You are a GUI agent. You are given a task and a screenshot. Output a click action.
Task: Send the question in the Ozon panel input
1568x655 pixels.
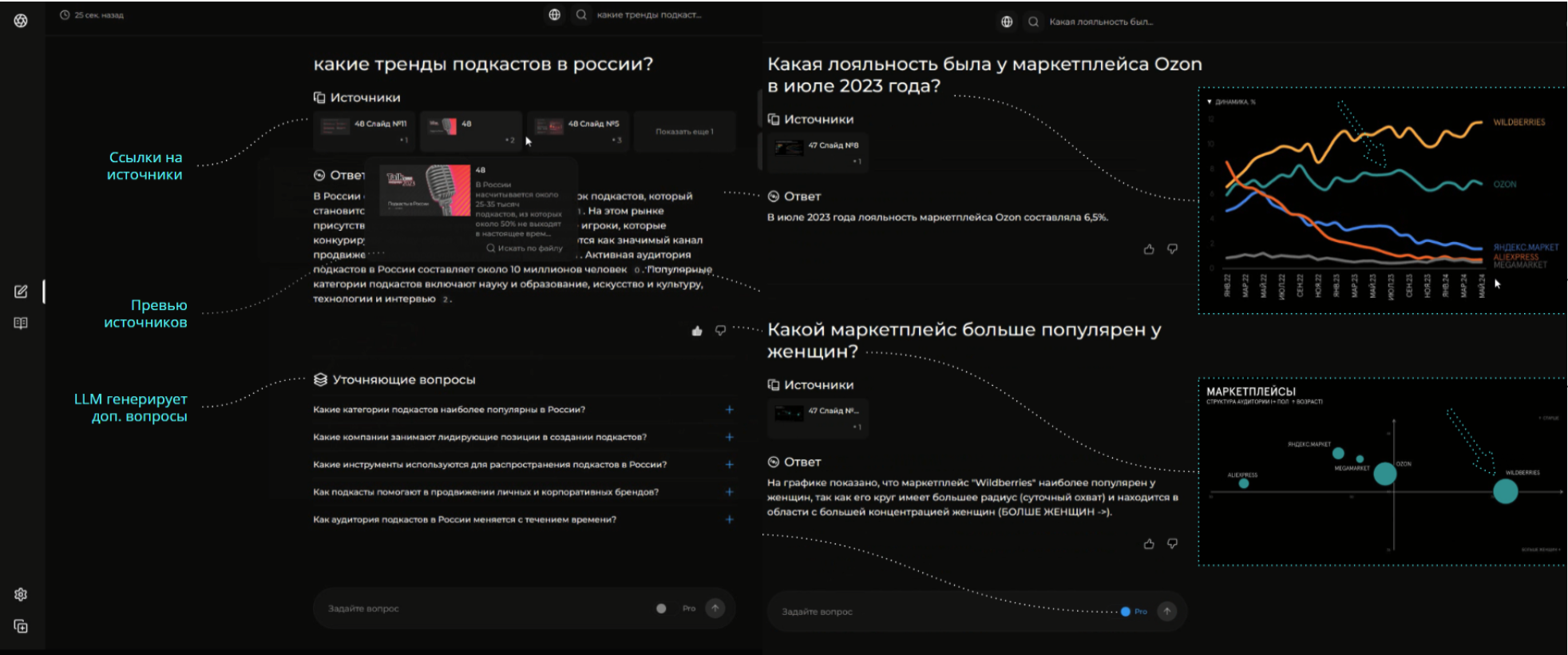[x=1167, y=611]
